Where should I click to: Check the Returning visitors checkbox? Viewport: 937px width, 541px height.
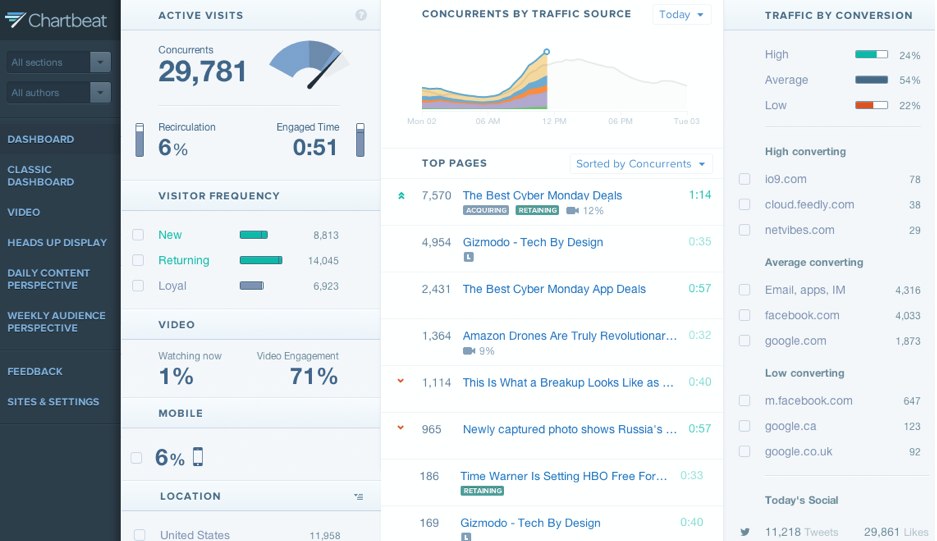click(138, 260)
